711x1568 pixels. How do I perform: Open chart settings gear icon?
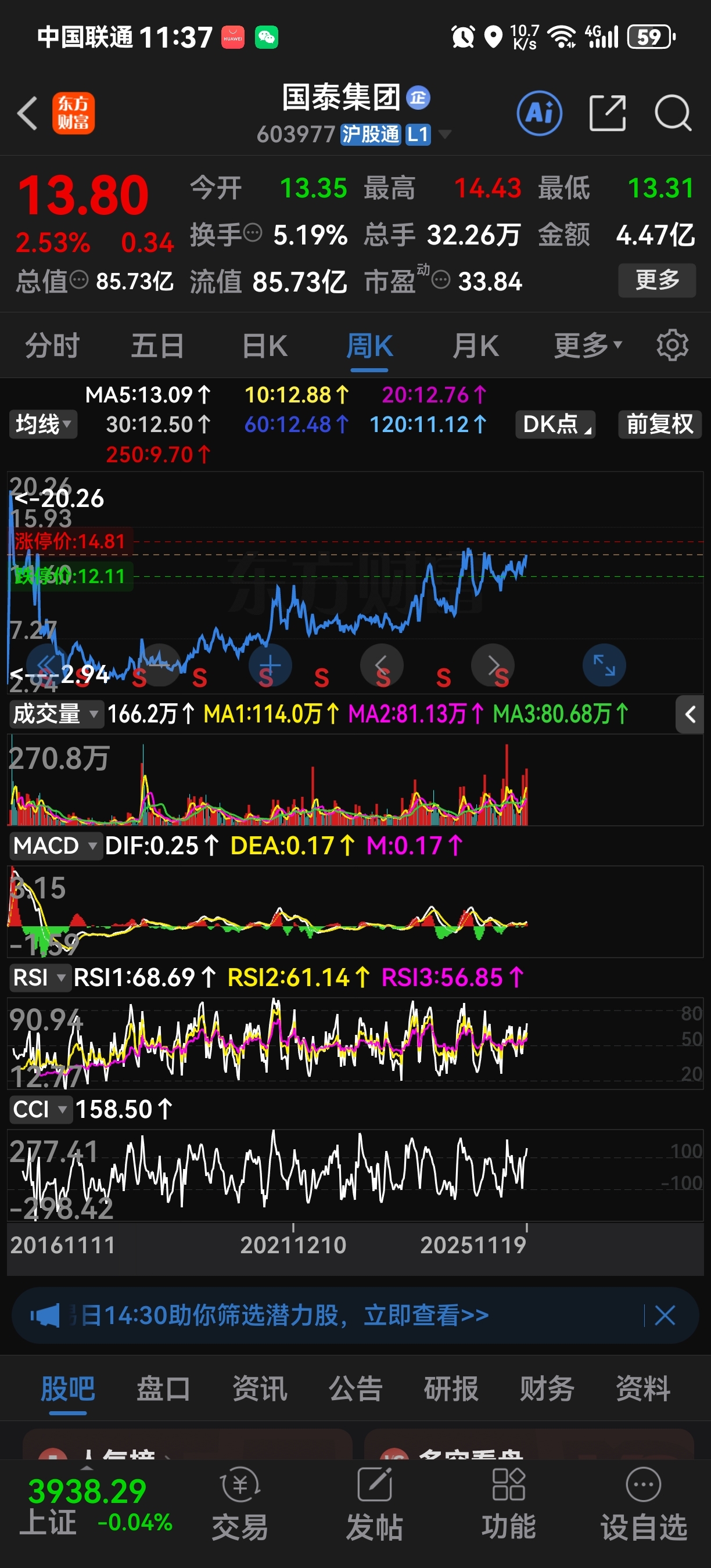coord(673,345)
